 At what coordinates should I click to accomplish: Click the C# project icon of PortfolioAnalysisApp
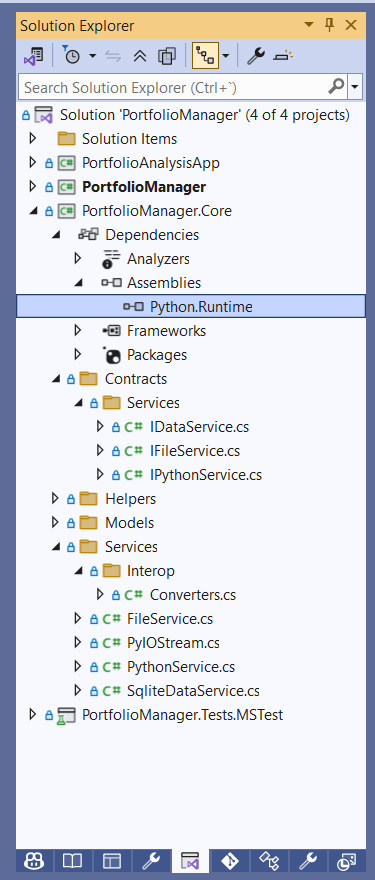point(67,163)
